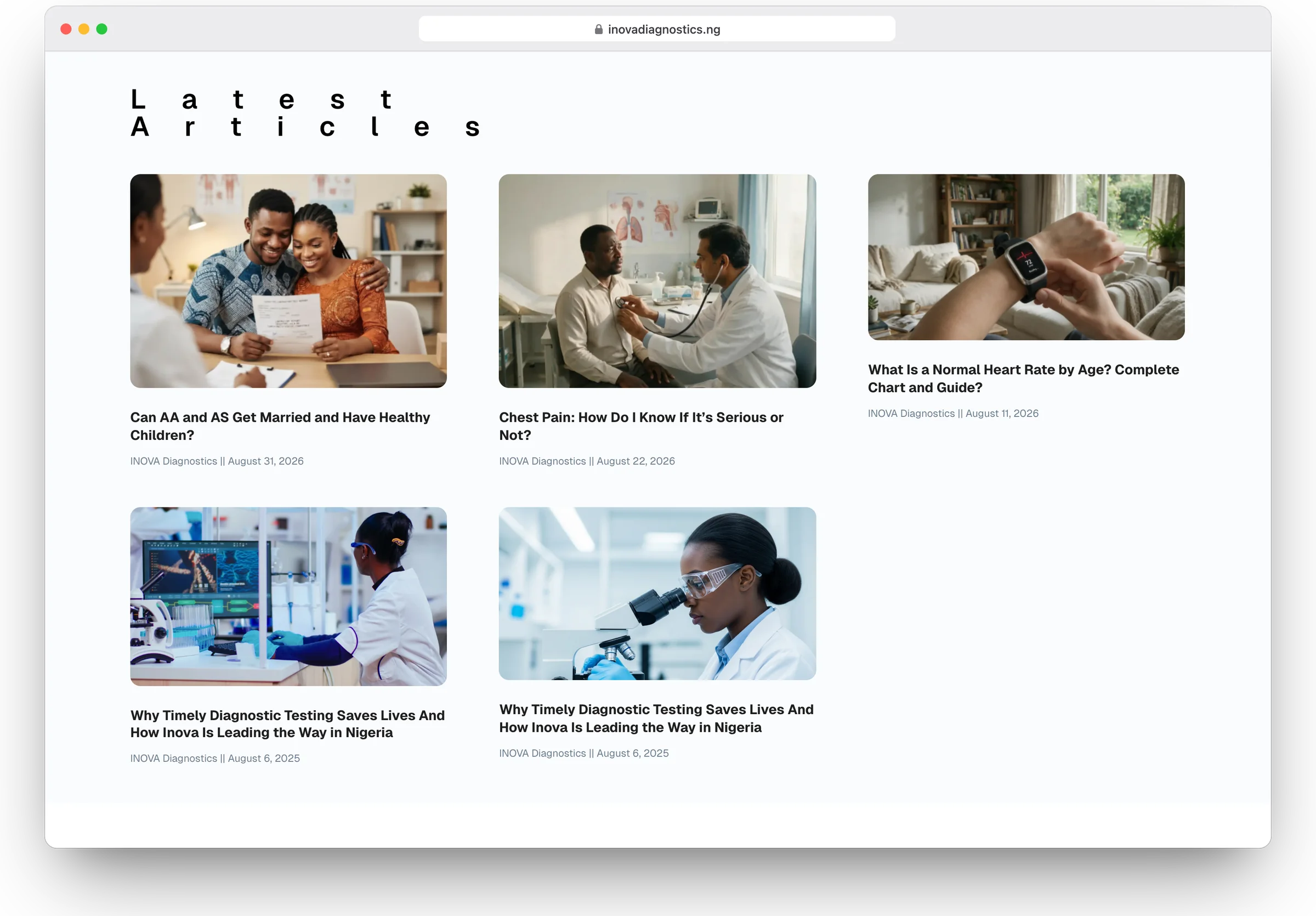Open the 'Why Timely Diagnostic Testing' title under the computer lab image
The image size is (1316, 916).
point(287,723)
